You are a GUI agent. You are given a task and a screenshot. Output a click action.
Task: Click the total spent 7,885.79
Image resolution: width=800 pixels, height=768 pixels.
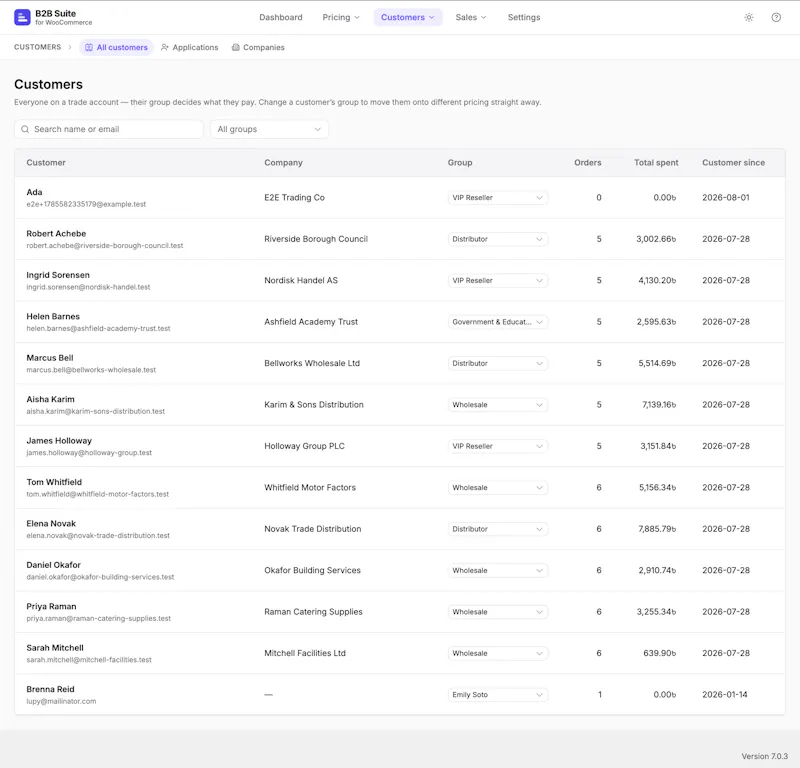[657, 529]
